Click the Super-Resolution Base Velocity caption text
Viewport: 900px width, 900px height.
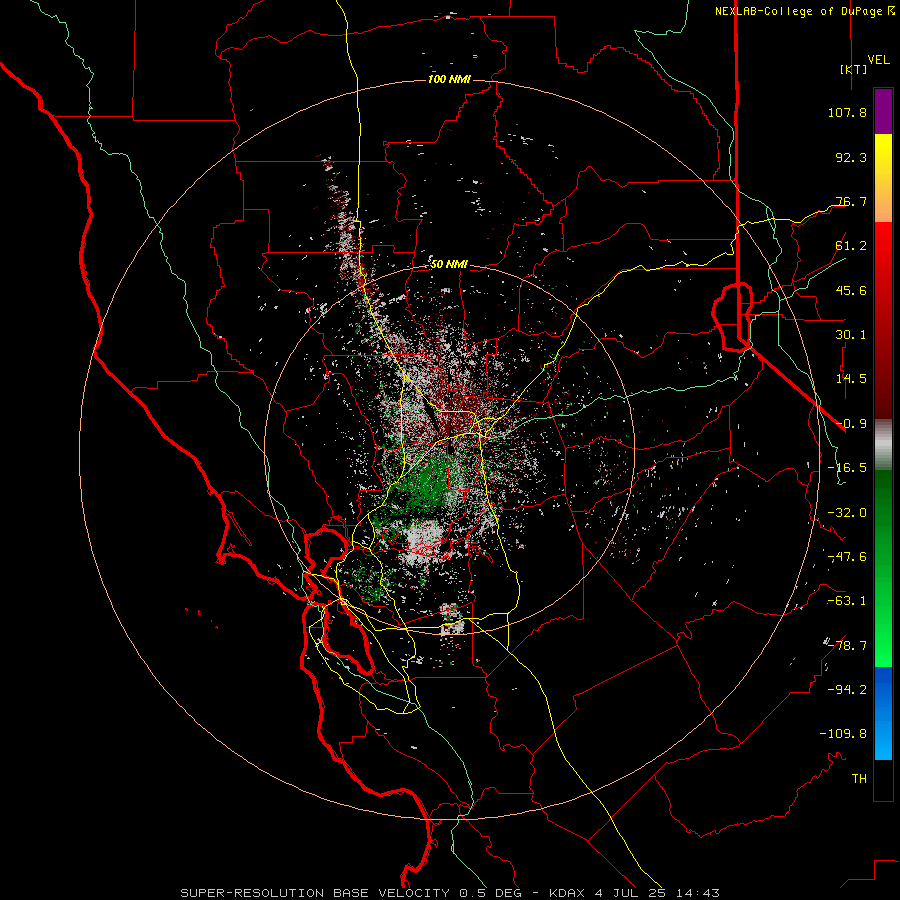449,893
